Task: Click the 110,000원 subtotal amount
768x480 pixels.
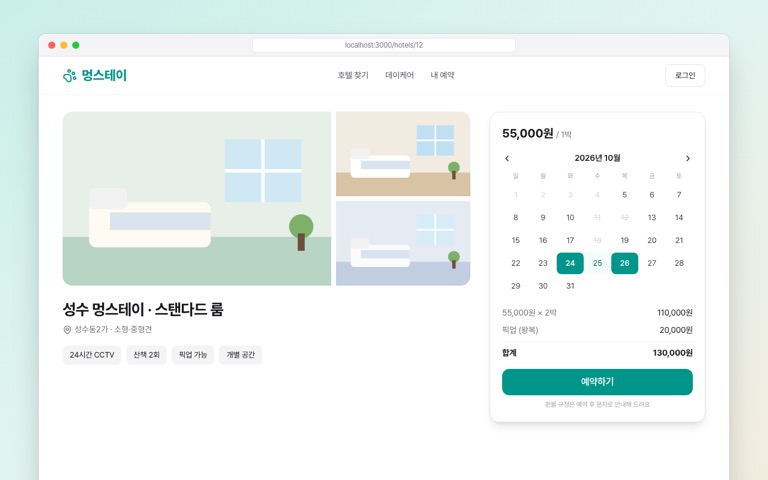Action: point(674,312)
